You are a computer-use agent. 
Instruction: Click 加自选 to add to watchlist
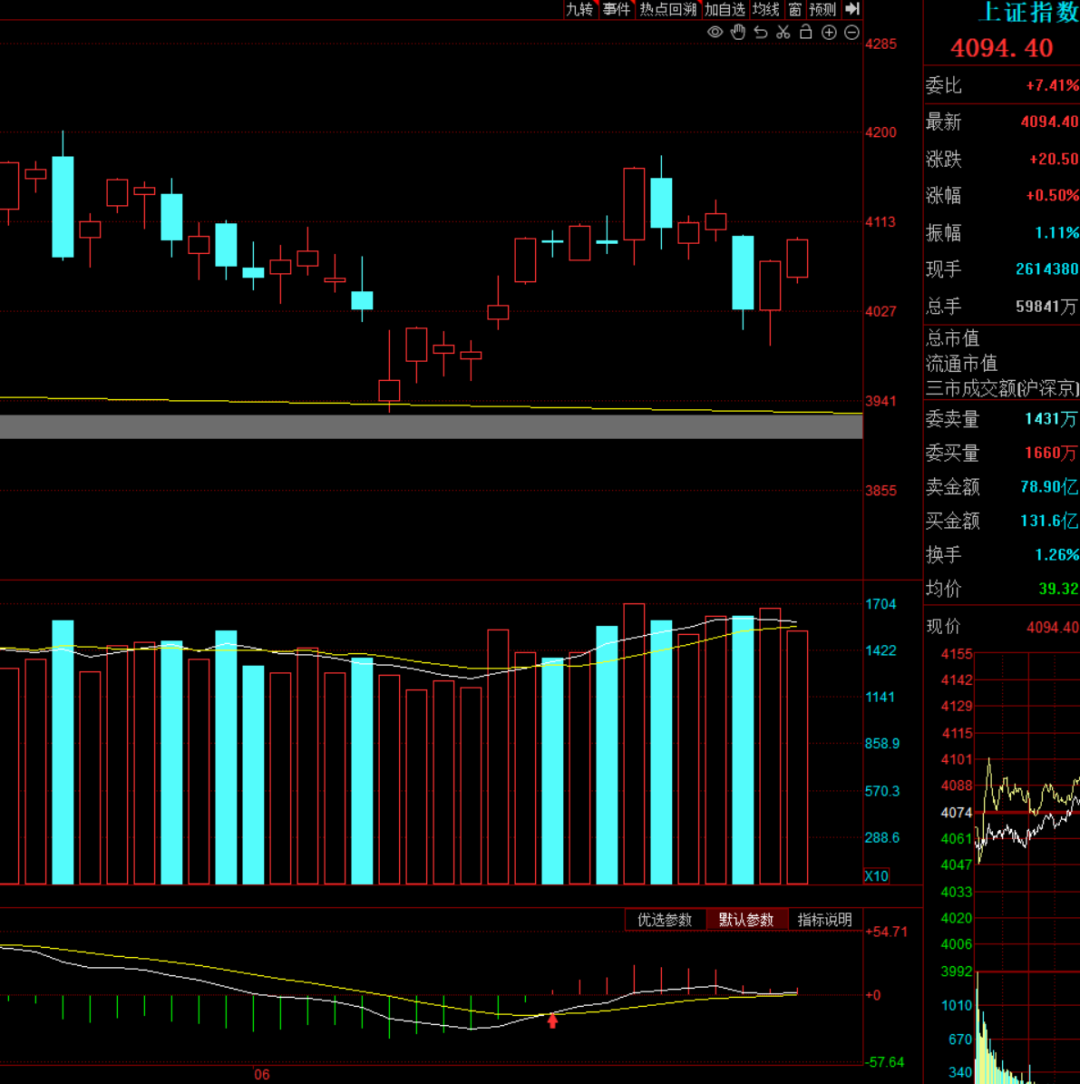(x=725, y=9)
